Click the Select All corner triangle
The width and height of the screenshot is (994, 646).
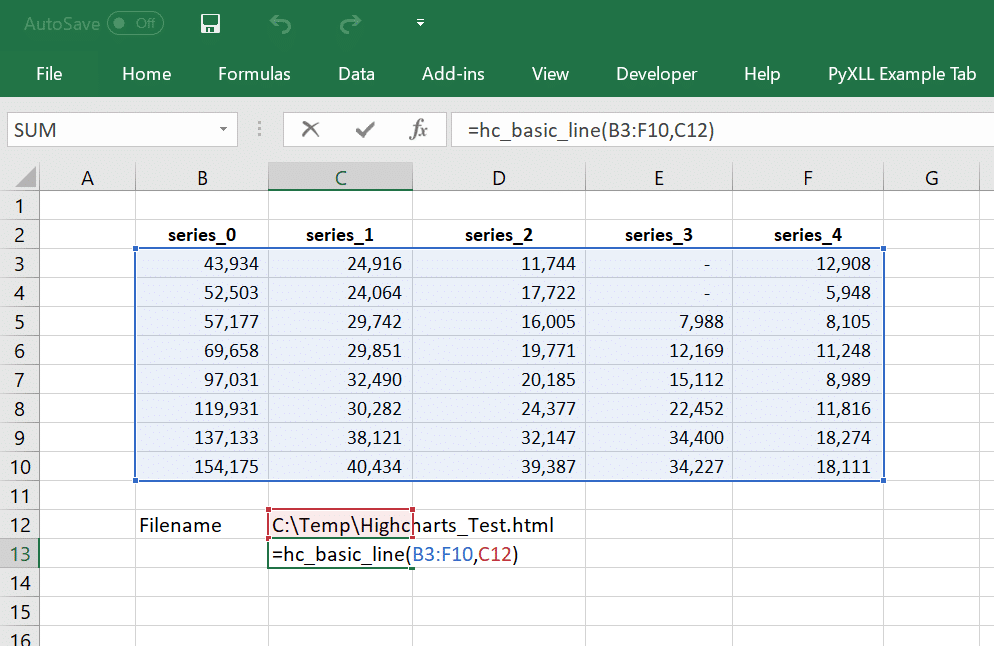[24, 177]
